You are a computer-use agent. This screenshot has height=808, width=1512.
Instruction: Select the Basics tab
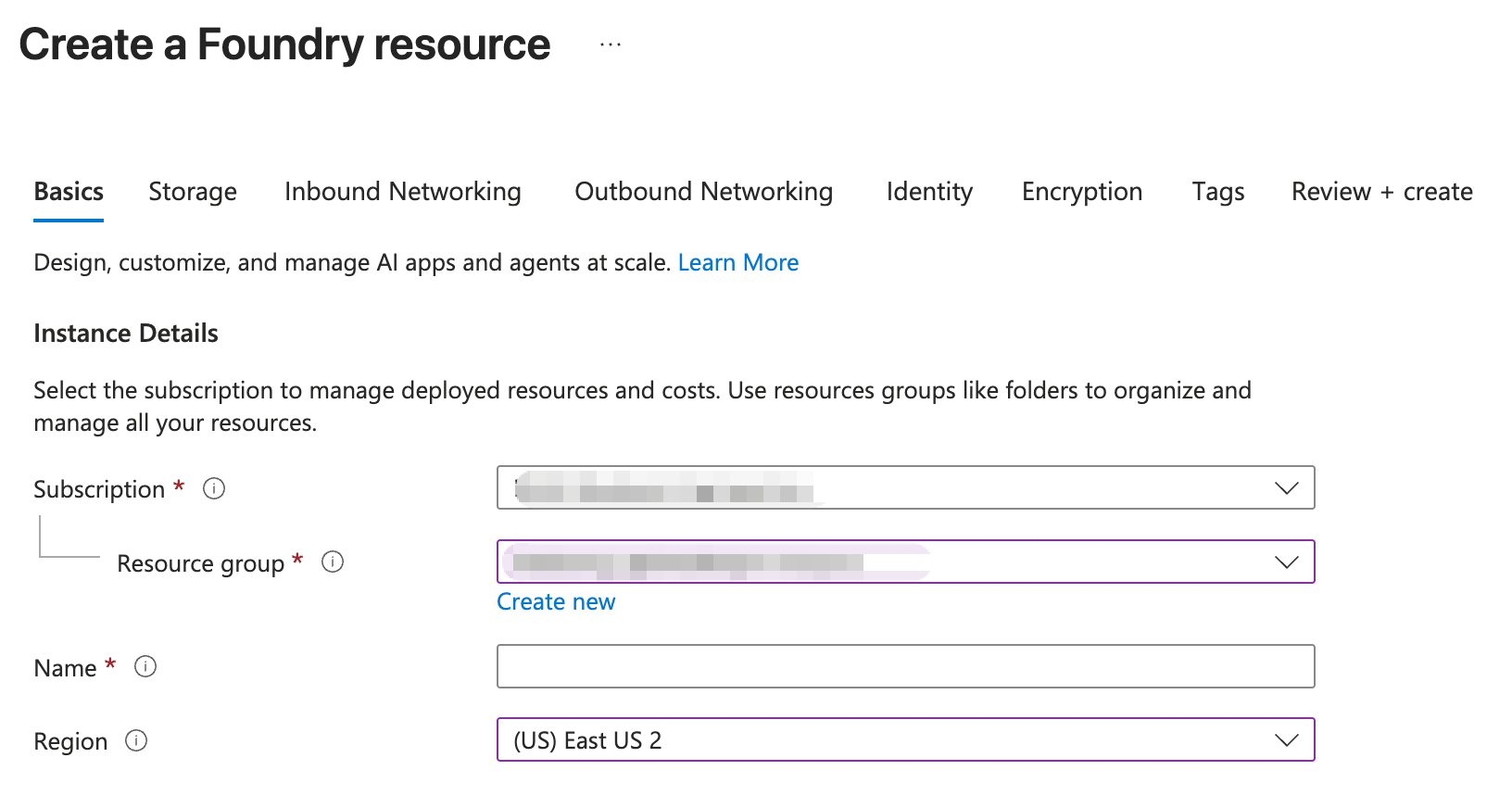[69, 191]
